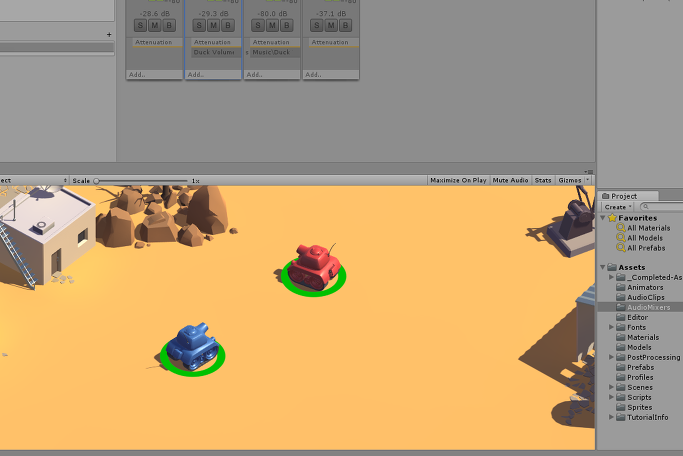Expand the Fonts folder arrow
683x456 pixels.
pos(611,327)
